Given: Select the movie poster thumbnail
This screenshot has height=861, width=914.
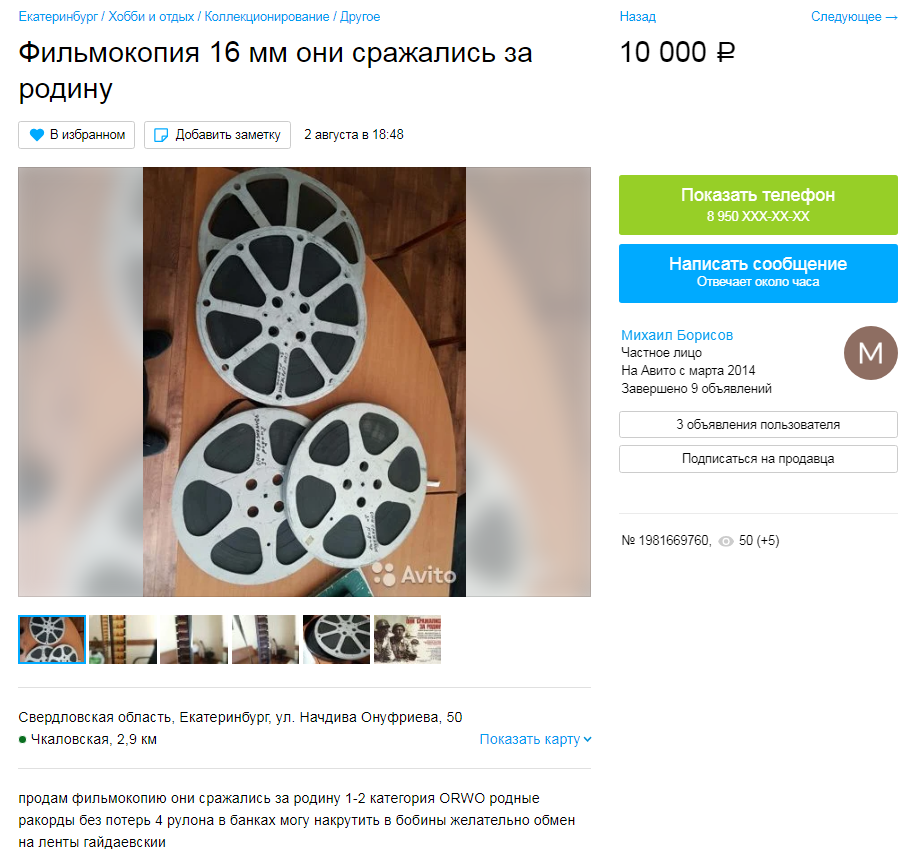Looking at the screenshot, I should pos(407,639).
